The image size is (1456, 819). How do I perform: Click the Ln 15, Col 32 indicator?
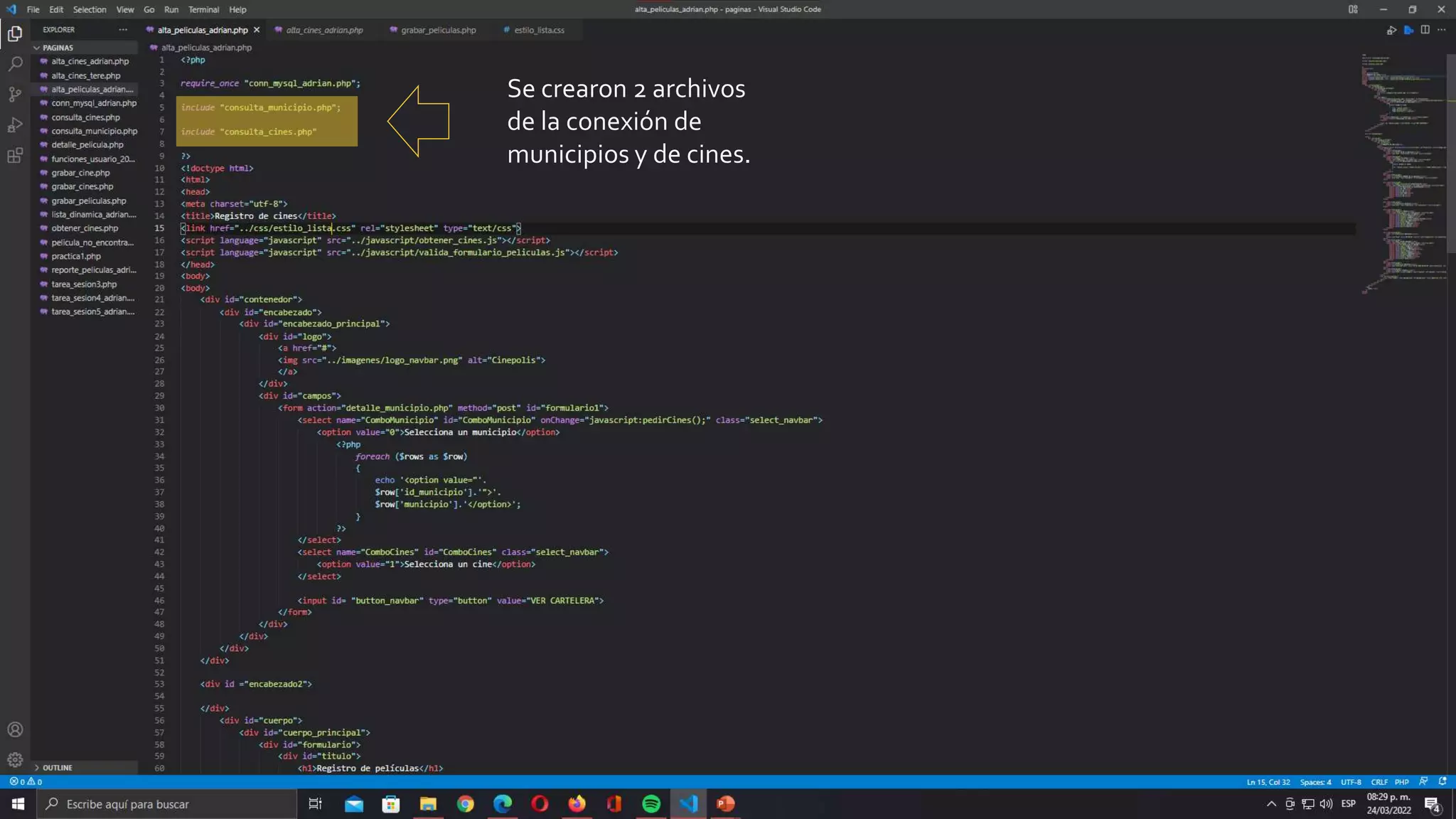click(x=1268, y=781)
